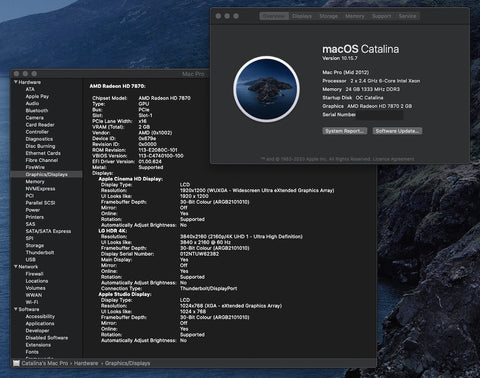The image size is (480, 378).
Task: Select Extensions under Software
Action: 38,345
